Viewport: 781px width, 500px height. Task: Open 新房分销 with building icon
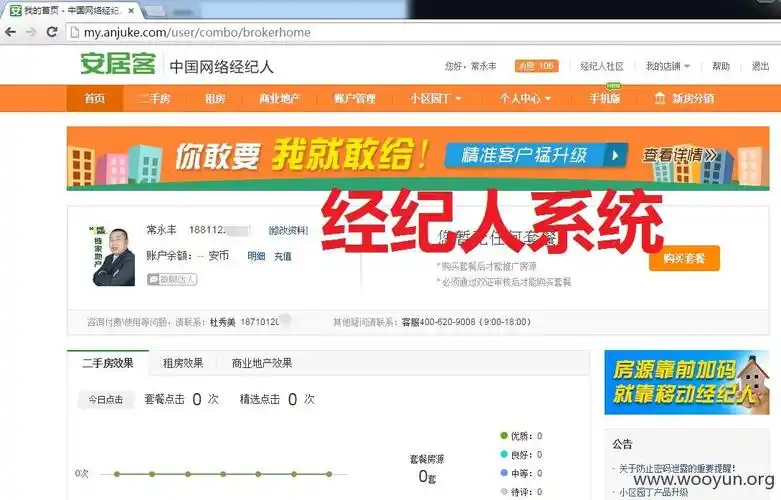(684, 98)
